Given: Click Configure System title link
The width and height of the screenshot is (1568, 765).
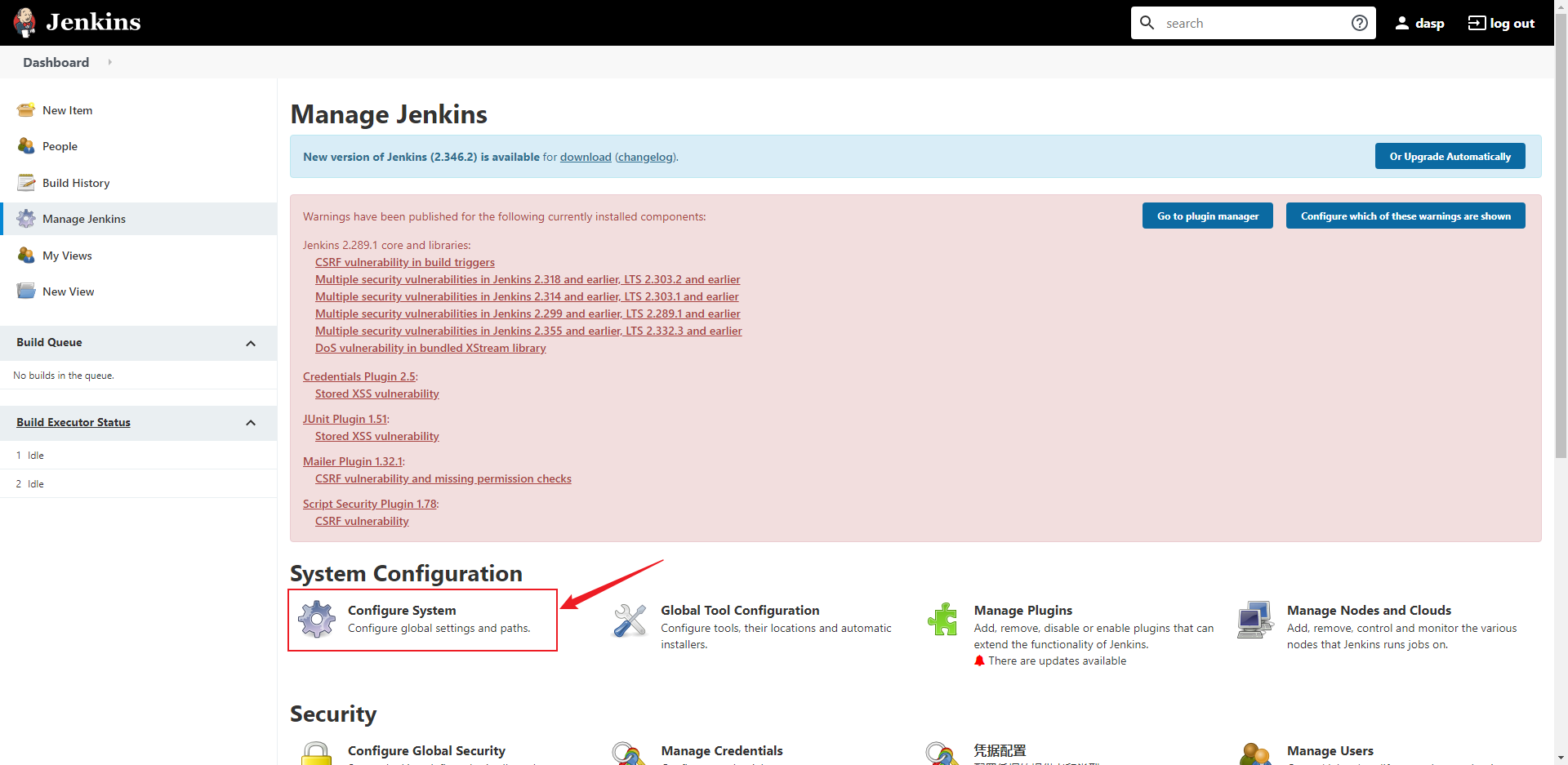Looking at the screenshot, I should tap(402, 610).
